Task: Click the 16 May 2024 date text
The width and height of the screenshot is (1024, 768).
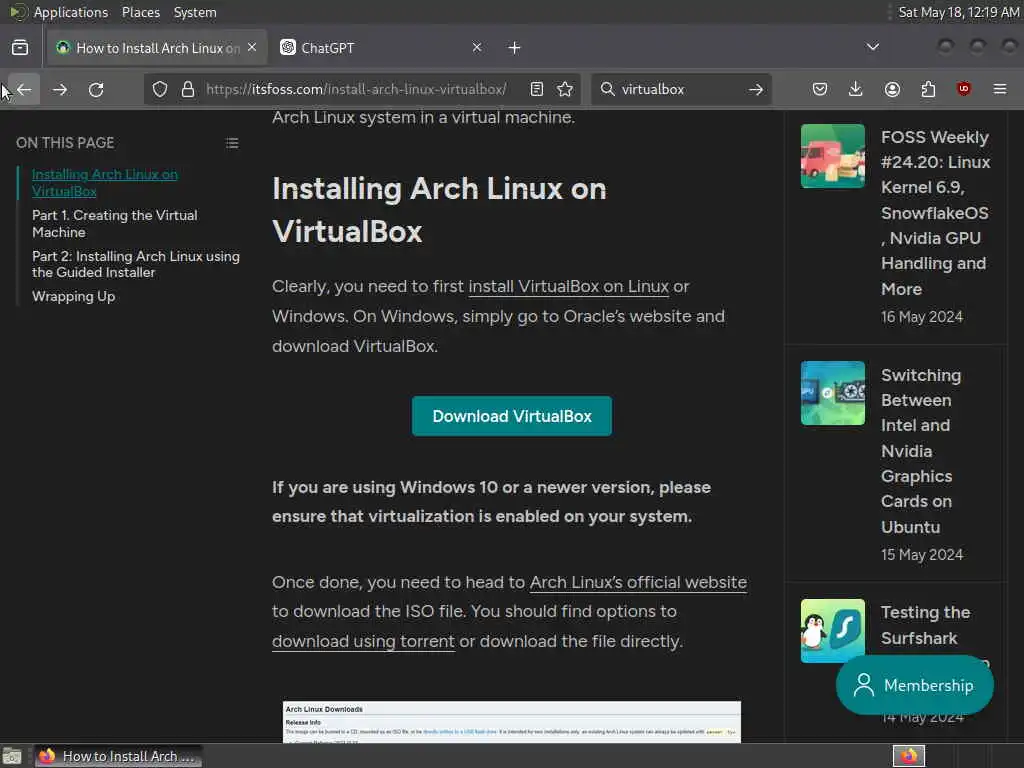Action: point(921,317)
